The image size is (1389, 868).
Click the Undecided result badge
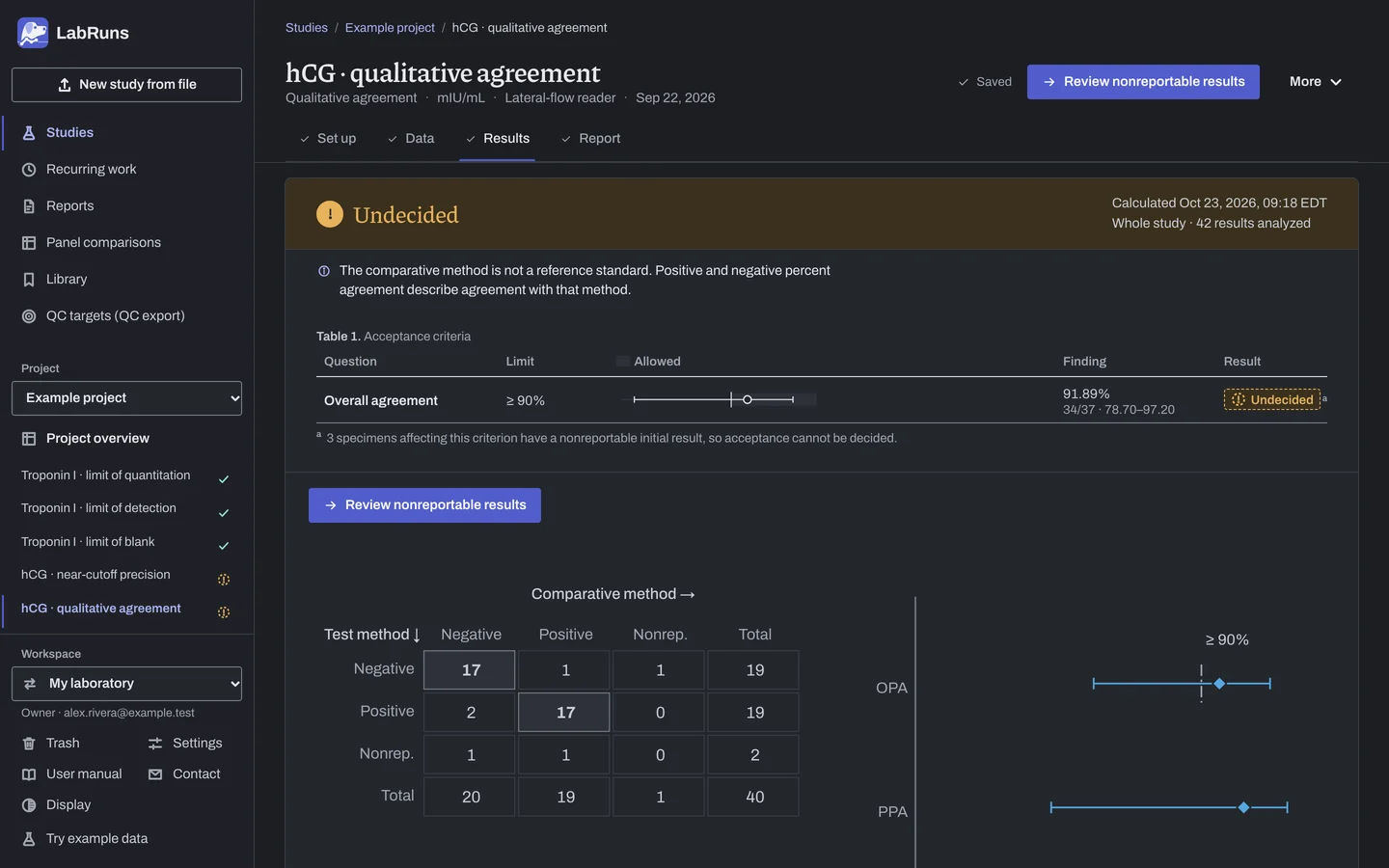pyautogui.click(x=1272, y=399)
